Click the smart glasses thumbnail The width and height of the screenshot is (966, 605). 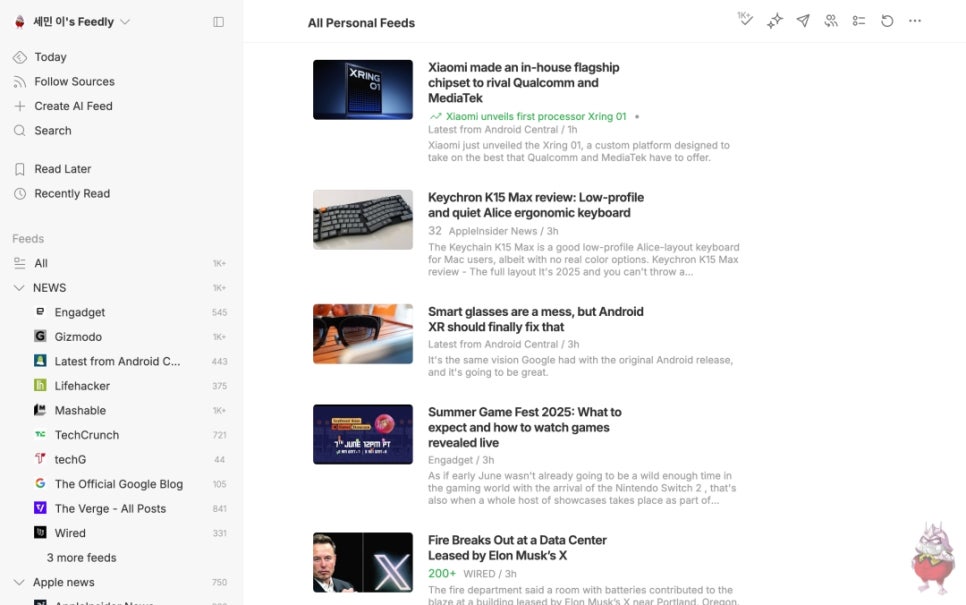[x=363, y=333]
